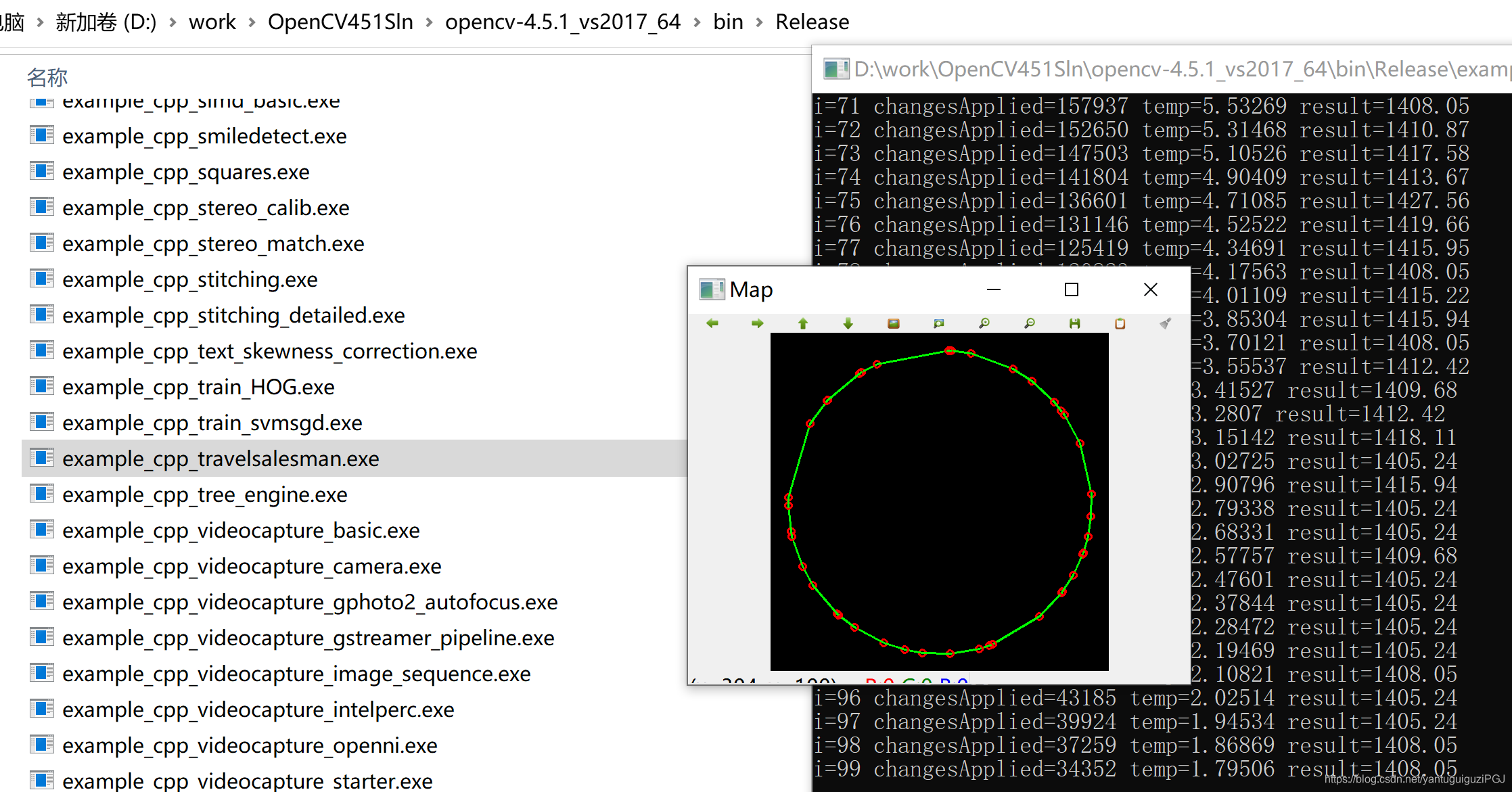The width and height of the screenshot is (1512, 792).
Task: Copy the image using the clipboard icon
Action: (1119, 323)
